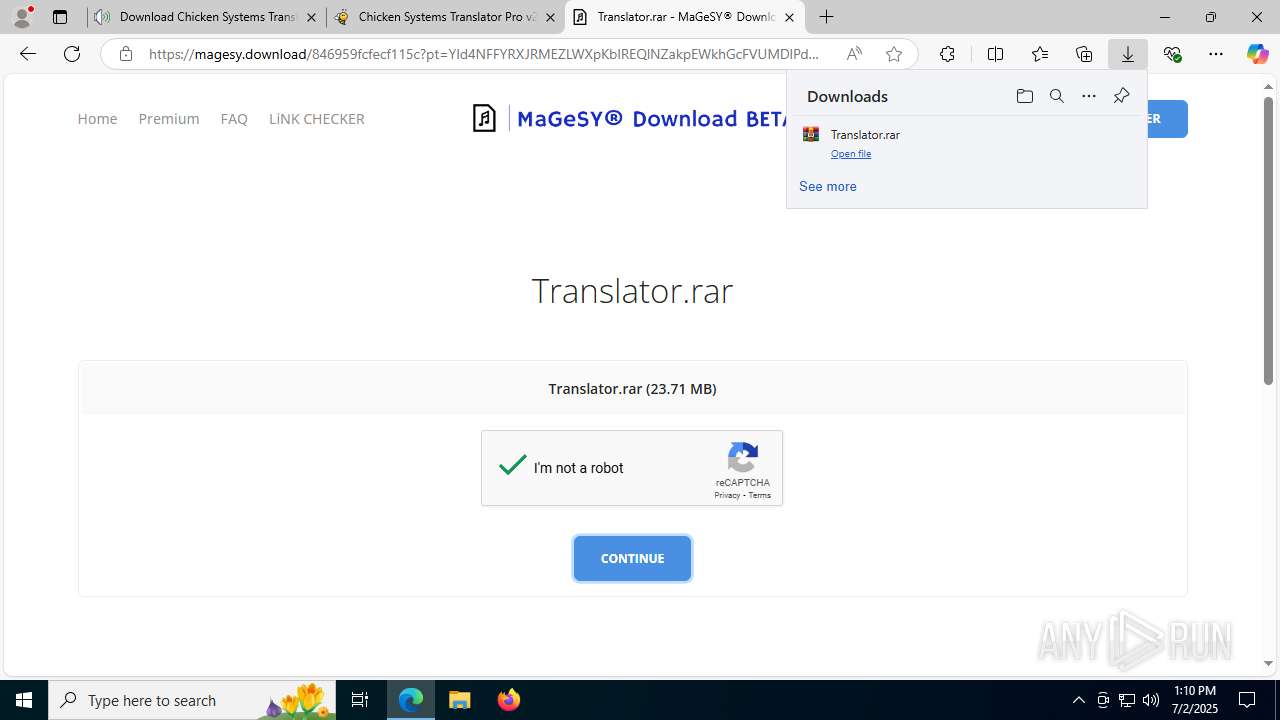The width and height of the screenshot is (1280, 720).
Task: Open Tab actions menu
Action: point(60,17)
